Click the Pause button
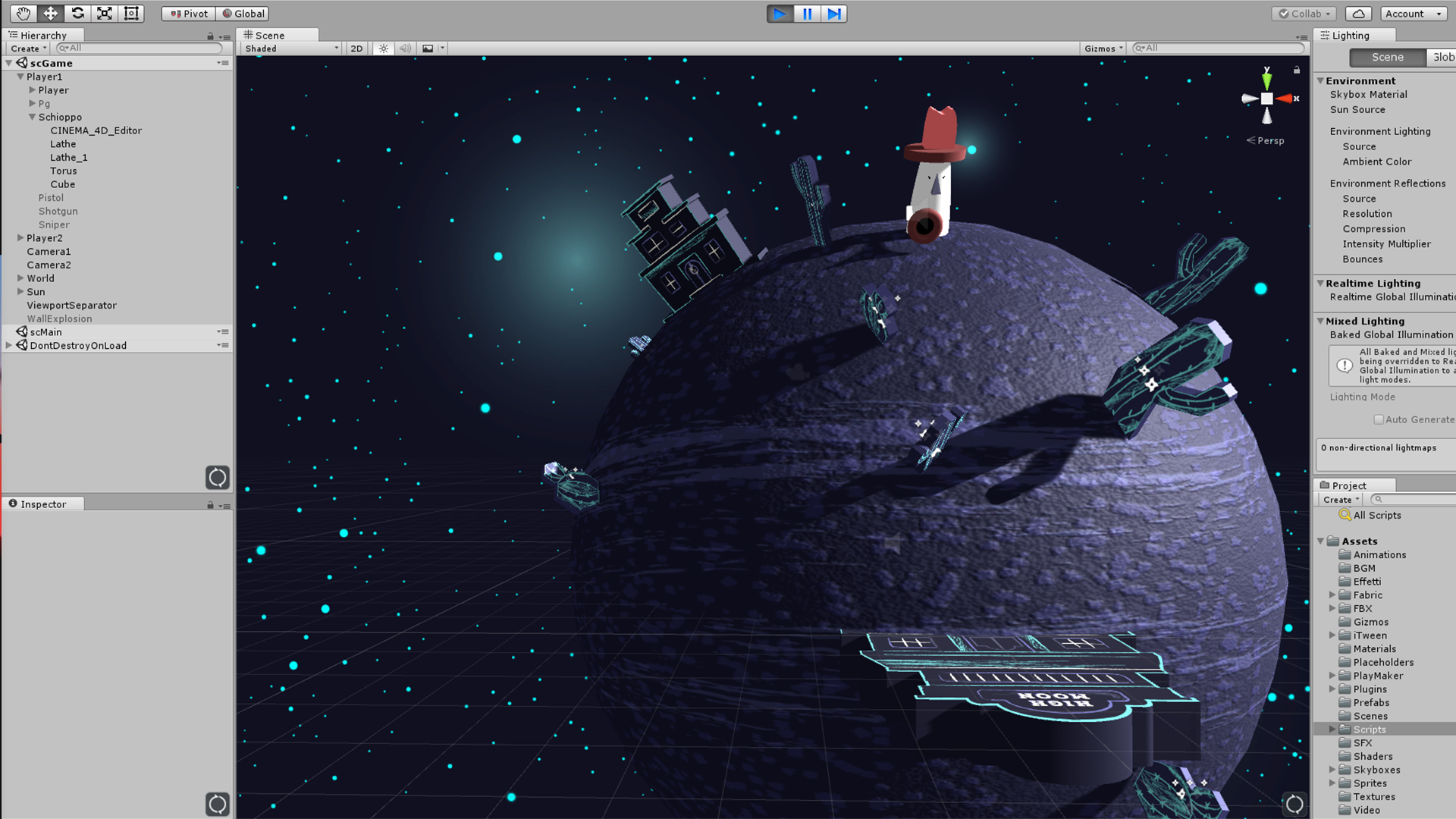The height and width of the screenshot is (819, 1456). (x=807, y=14)
